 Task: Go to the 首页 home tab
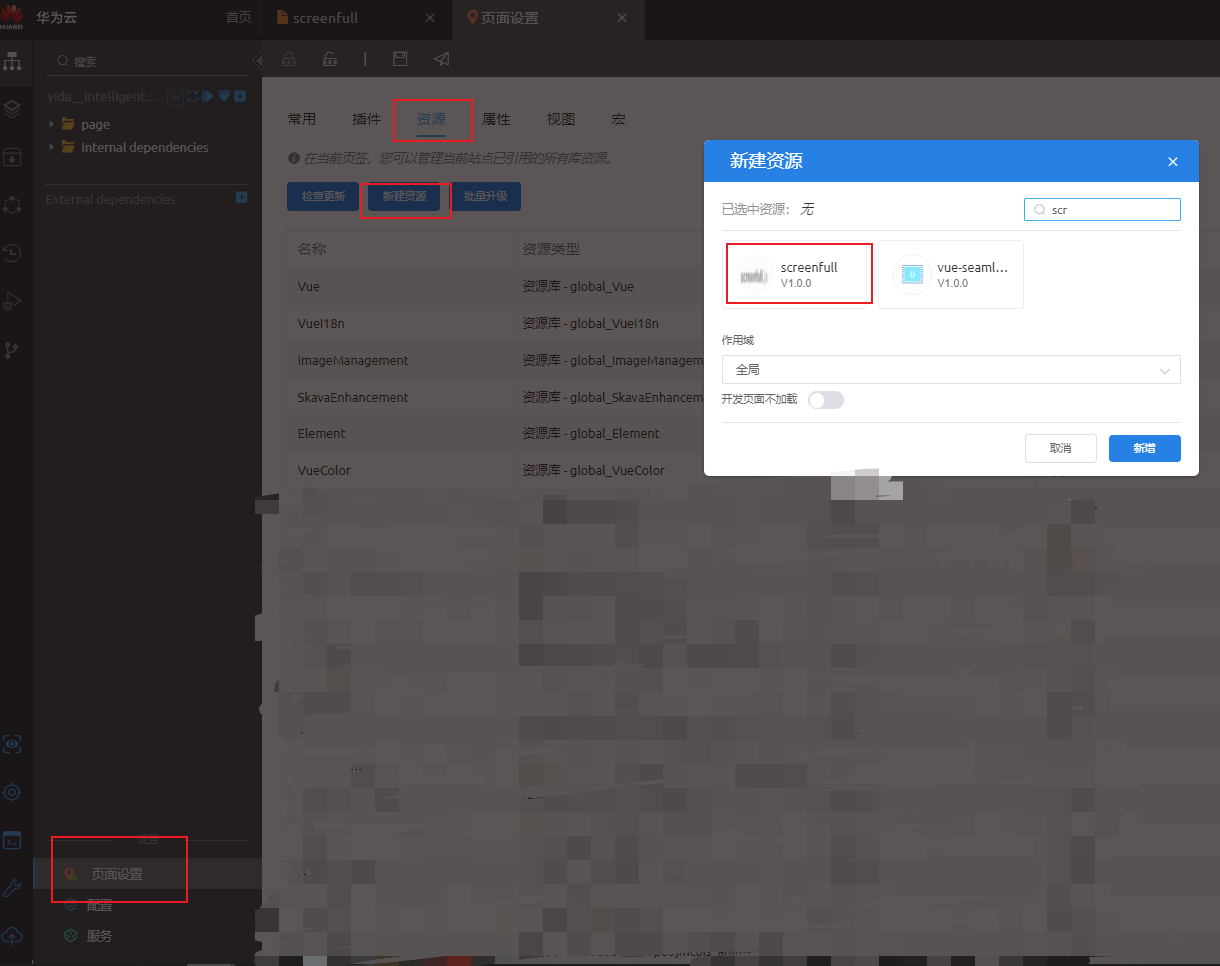[x=238, y=18]
